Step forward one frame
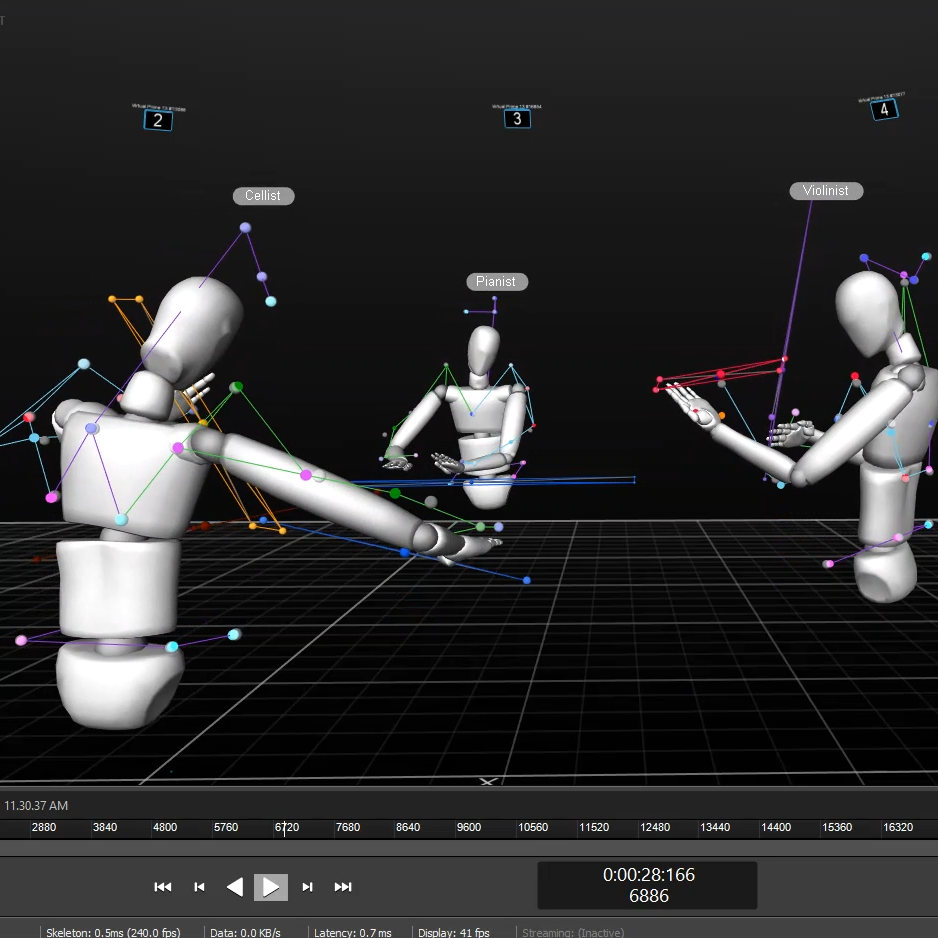938x938 pixels. pos(307,887)
